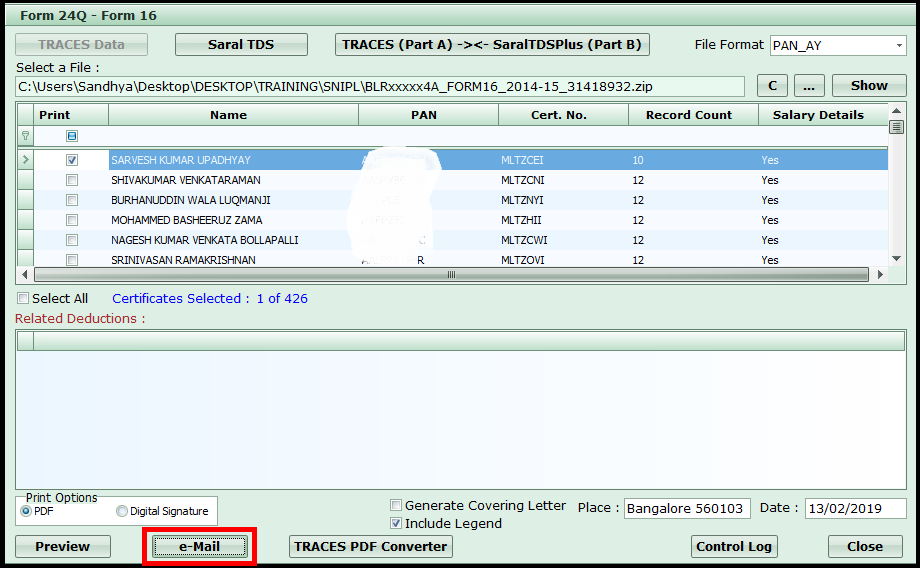Click the Date input field

tap(855, 508)
